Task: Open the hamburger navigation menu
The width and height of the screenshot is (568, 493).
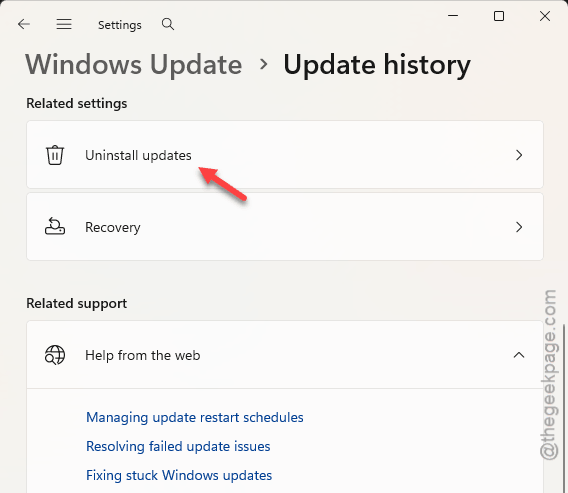Action: click(64, 24)
